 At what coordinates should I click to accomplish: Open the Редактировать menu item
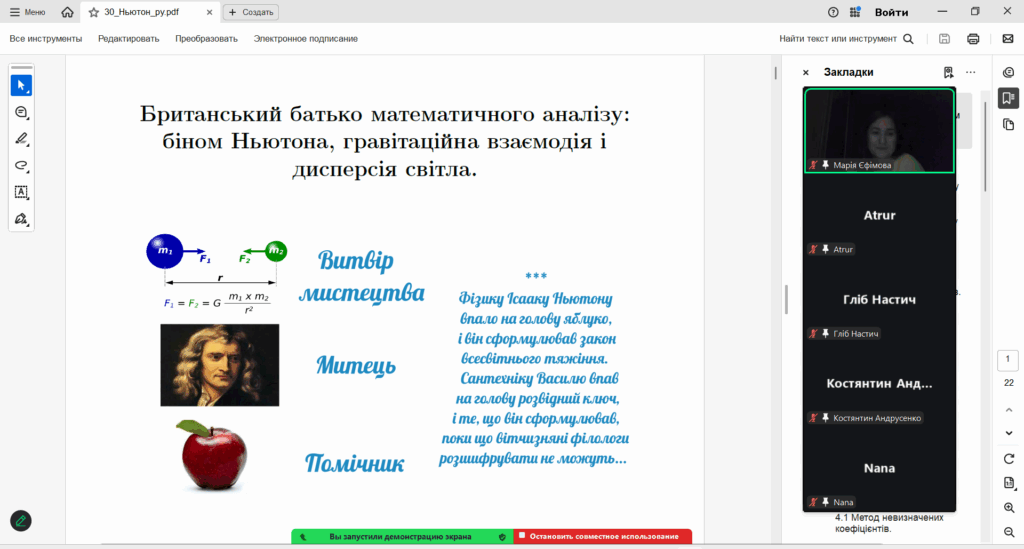(128, 39)
